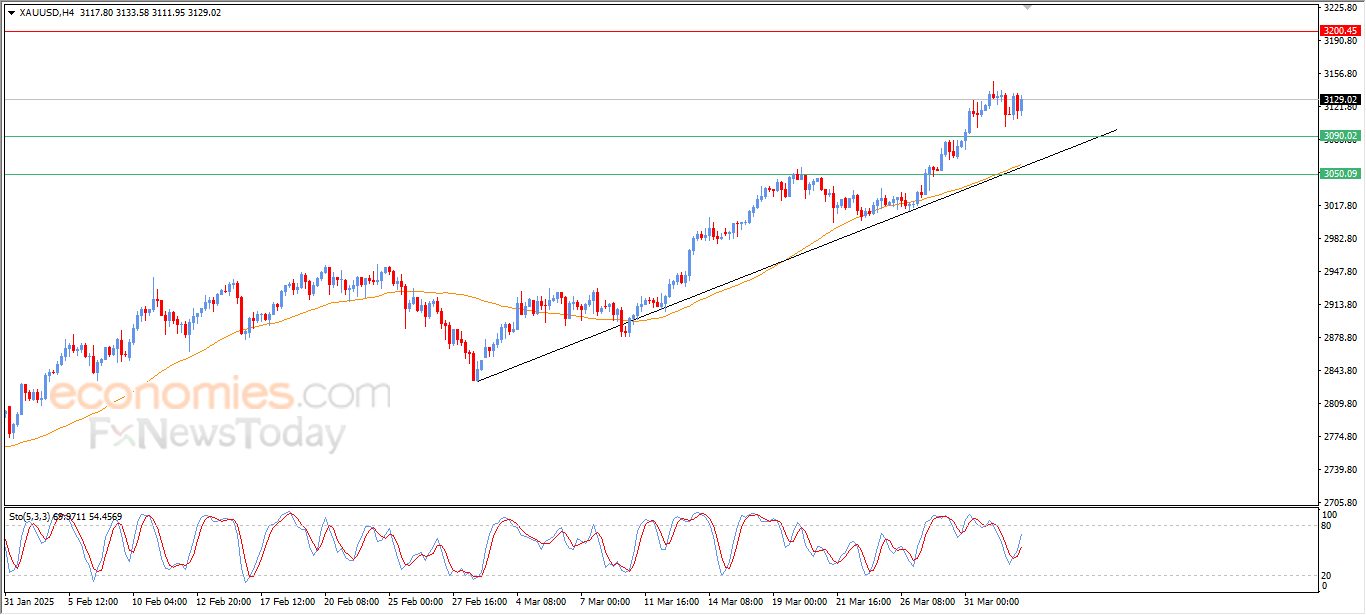The height and width of the screenshot is (615, 1366).
Task: Click the 3156.80 price axis value
Action: (1340, 74)
